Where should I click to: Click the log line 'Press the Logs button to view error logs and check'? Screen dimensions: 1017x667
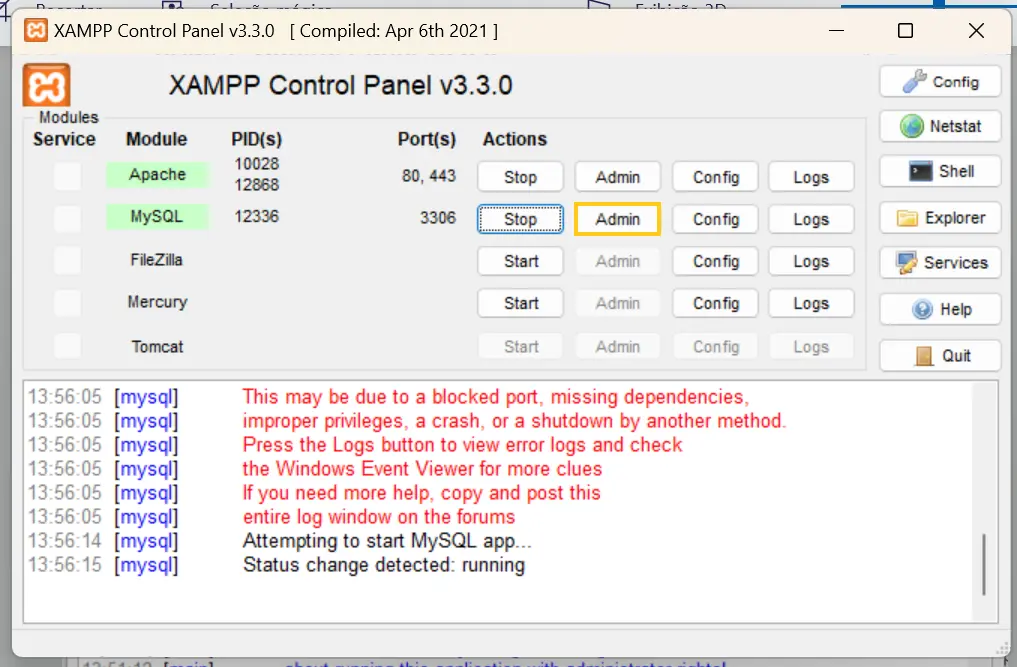pos(462,444)
